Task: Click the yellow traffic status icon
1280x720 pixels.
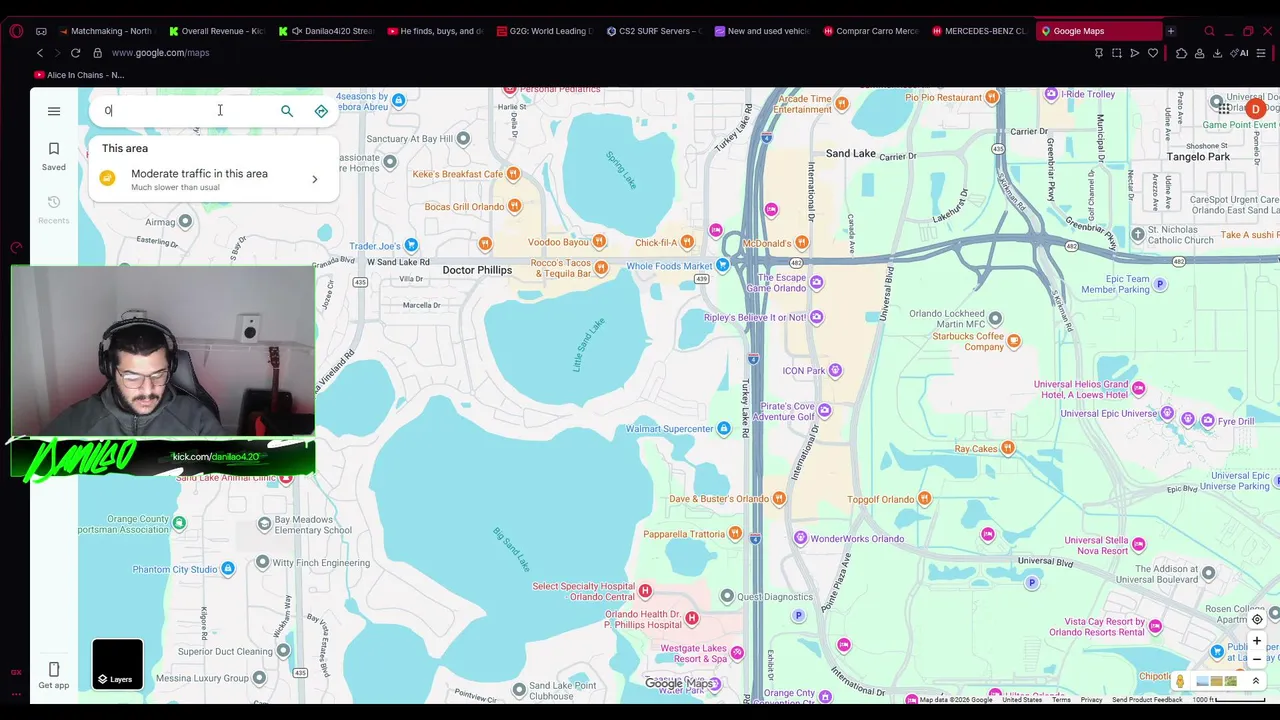Action: tap(108, 179)
